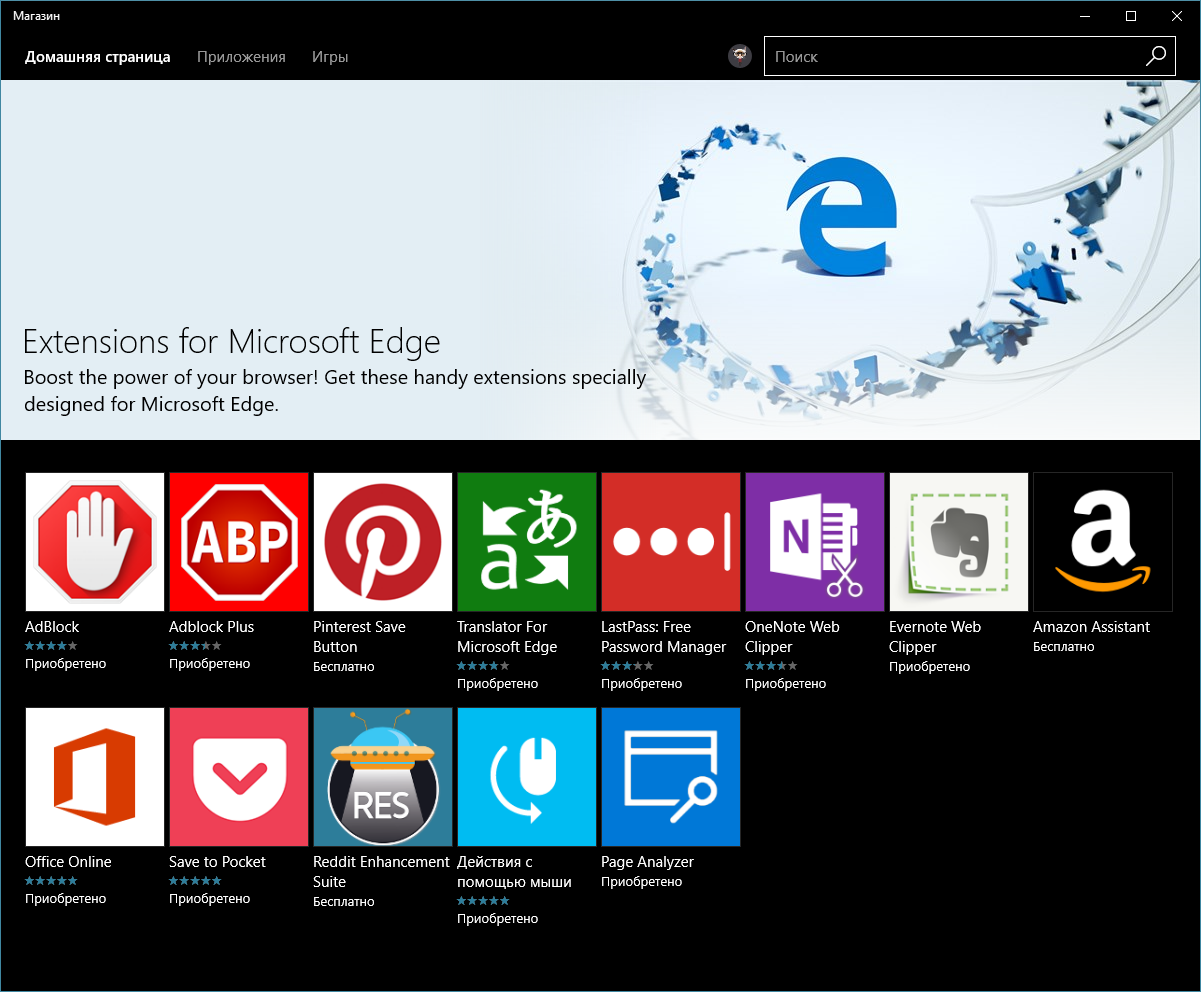The height and width of the screenshot is (992, 1201).
Task: Click the Amazon Assistant title
Action: coord(1092,627)
